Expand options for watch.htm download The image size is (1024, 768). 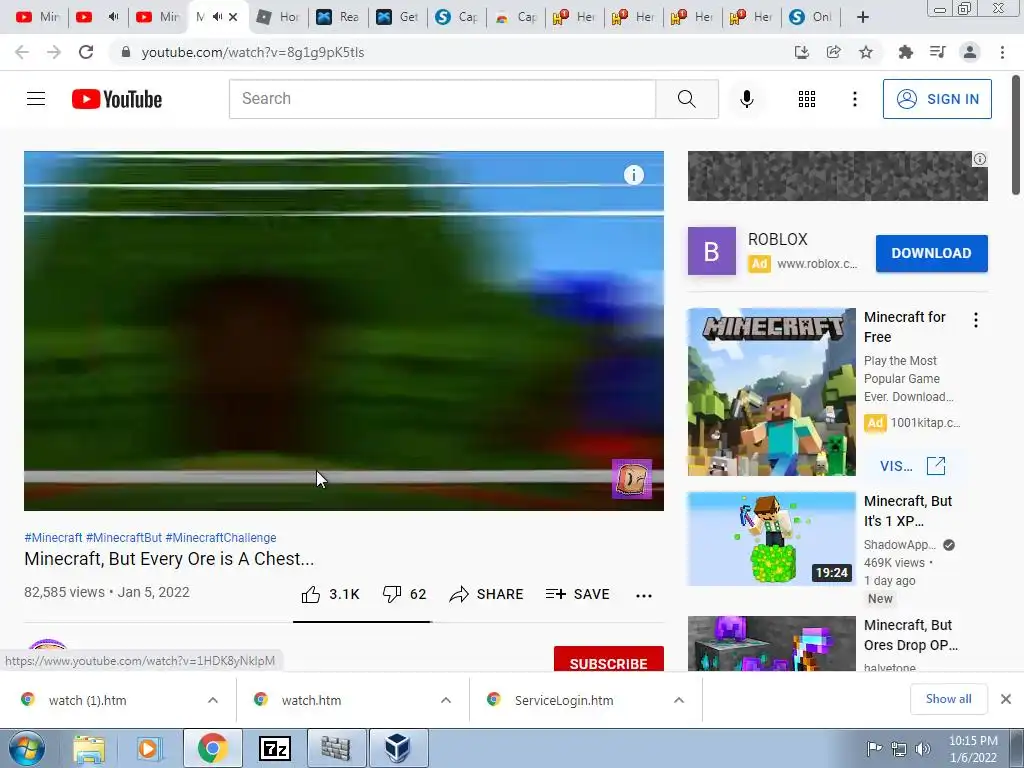(x=446, y=700)
